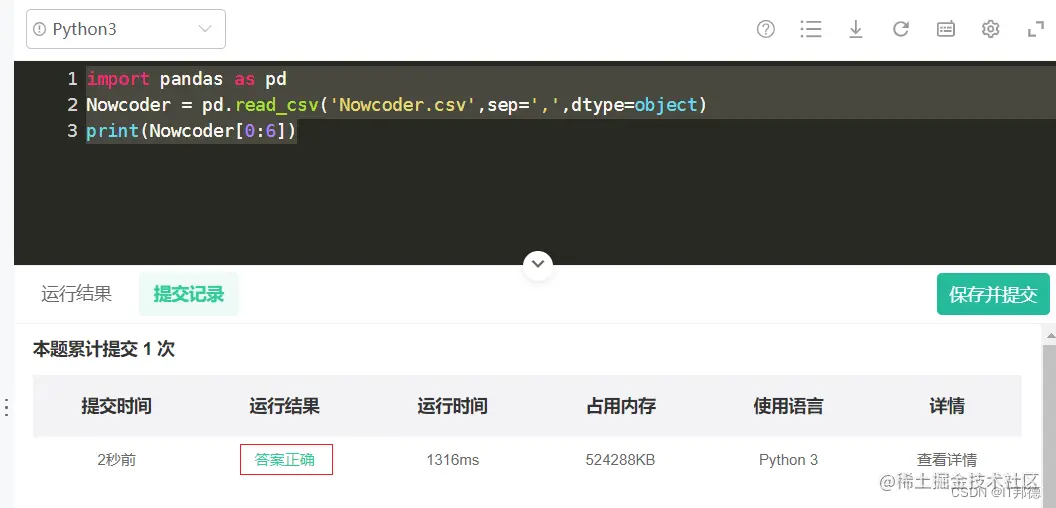Open the 查看详情 link
This screenshot has width=1056, height=508.
pyautogui.click(x=946, y=460)
